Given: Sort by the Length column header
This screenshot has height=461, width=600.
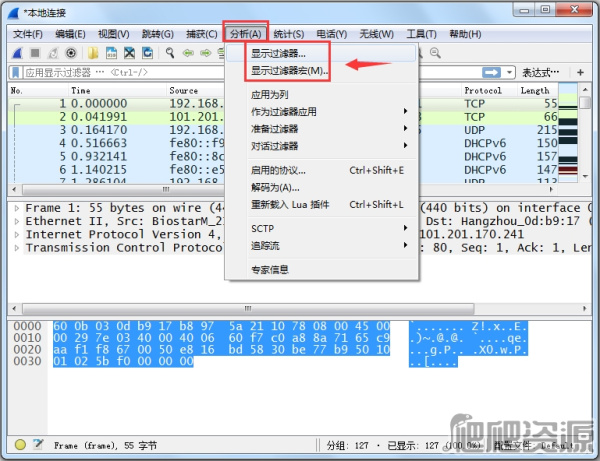Looking at the screenshot, I should coord(538,91).
